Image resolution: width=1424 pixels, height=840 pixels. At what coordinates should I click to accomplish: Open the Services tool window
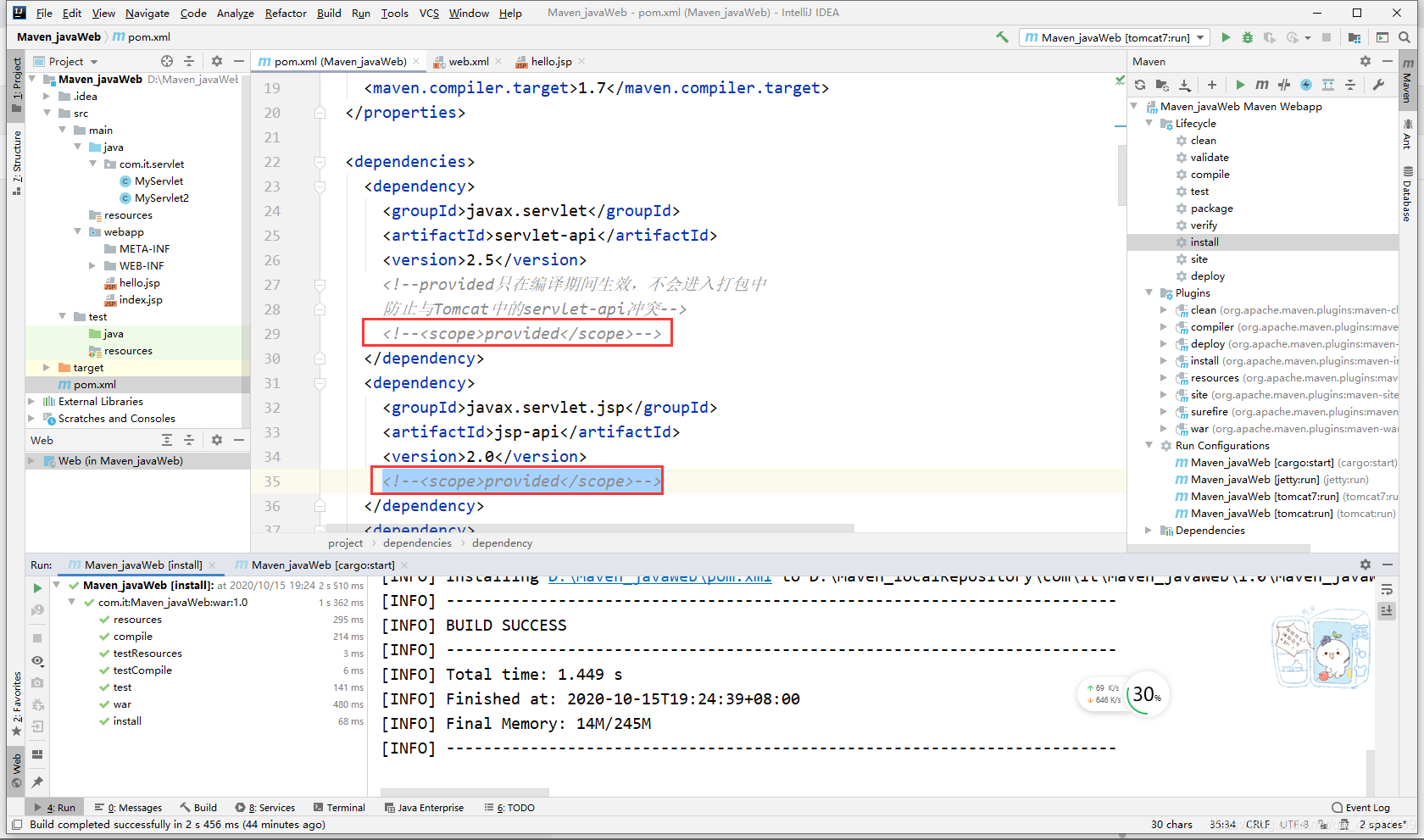[265, 808]
